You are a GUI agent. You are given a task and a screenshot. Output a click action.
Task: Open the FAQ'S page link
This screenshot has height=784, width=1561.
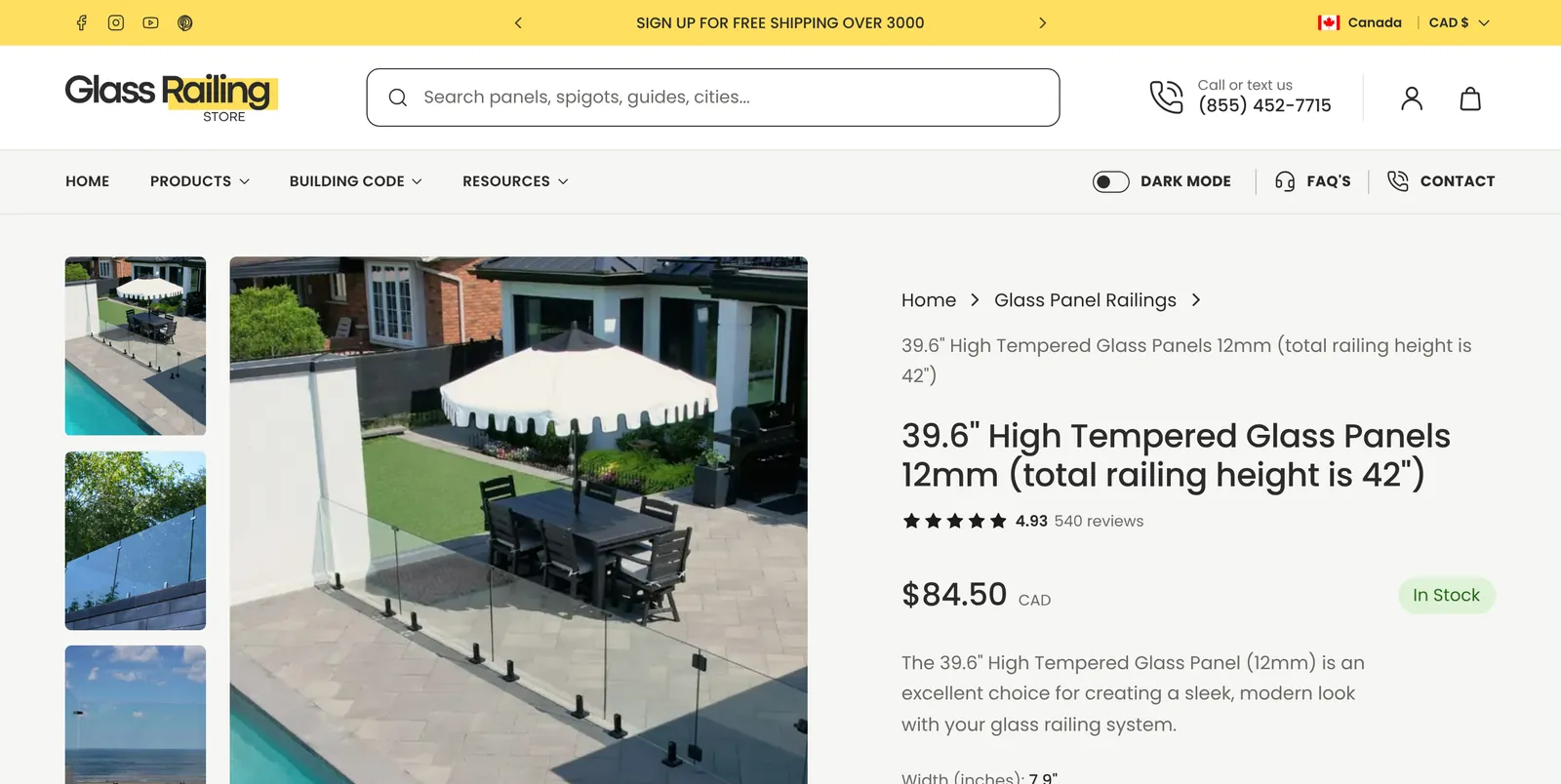(1329, 181)
